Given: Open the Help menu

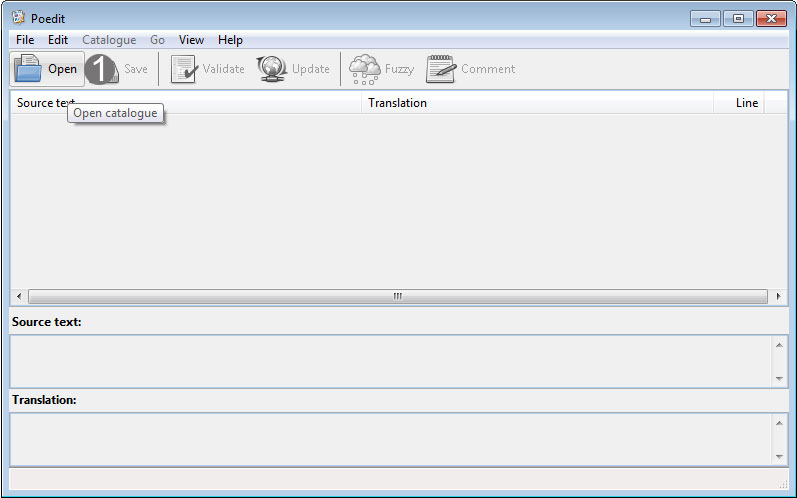Looking at the screenshot, I should click(x=230, y=40).
